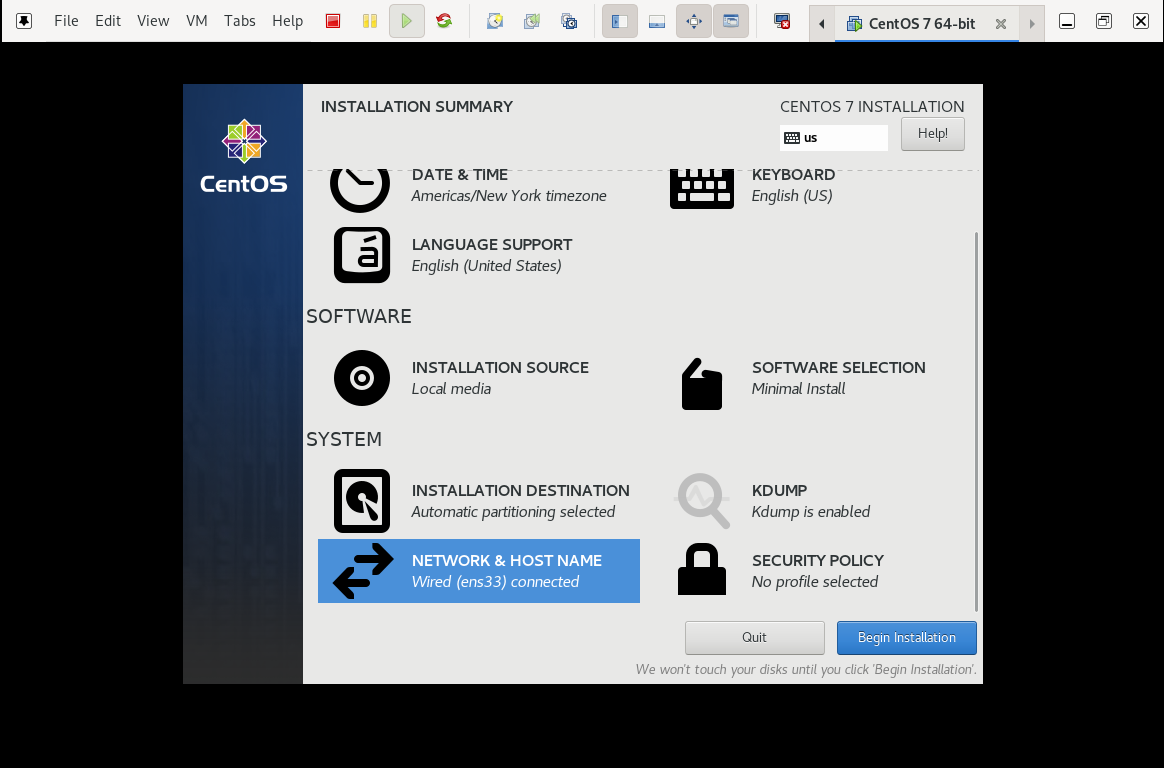Click the DATE & TIME label

(460, 174)
